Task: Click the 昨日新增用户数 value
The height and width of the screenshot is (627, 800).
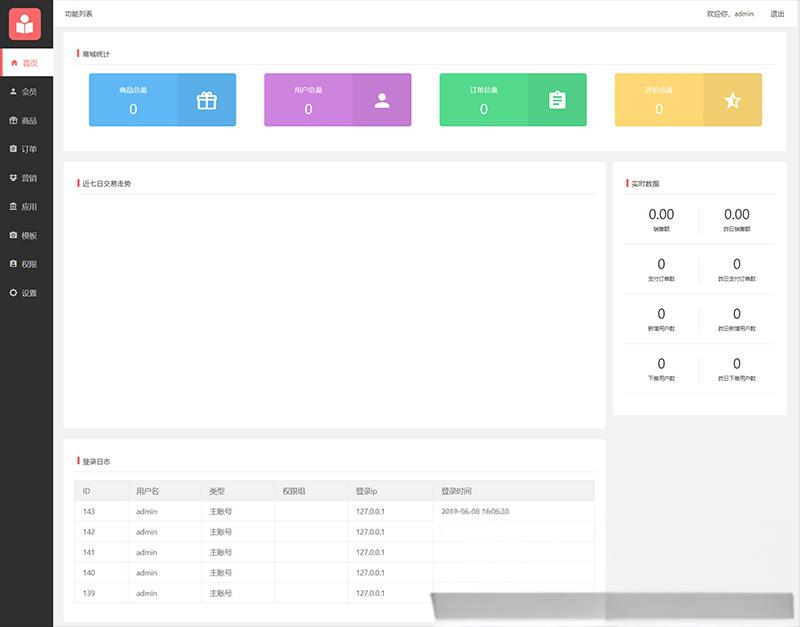Action: coord(737,314)
